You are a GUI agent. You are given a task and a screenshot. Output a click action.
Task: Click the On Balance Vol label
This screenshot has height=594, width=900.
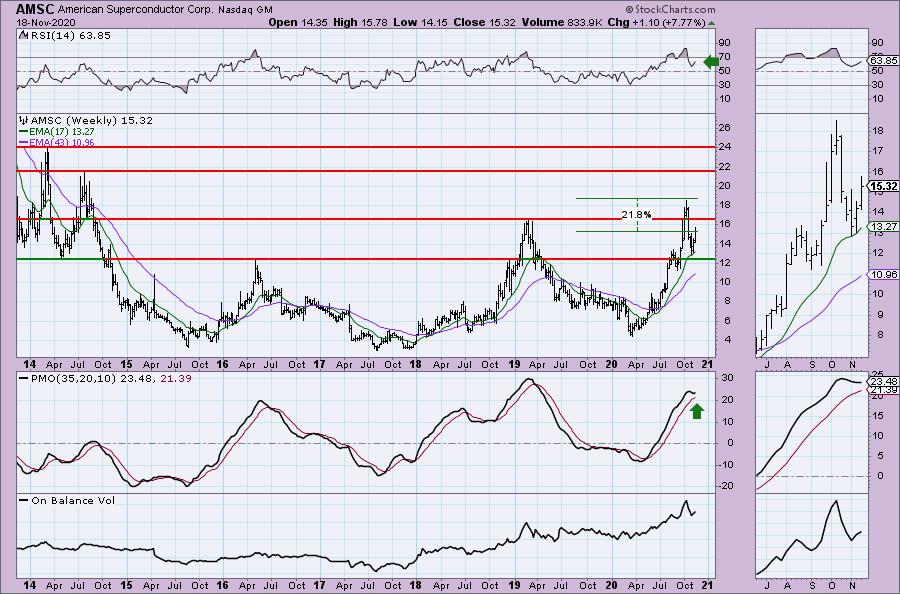pyautogui.click(x=73, y=500)
